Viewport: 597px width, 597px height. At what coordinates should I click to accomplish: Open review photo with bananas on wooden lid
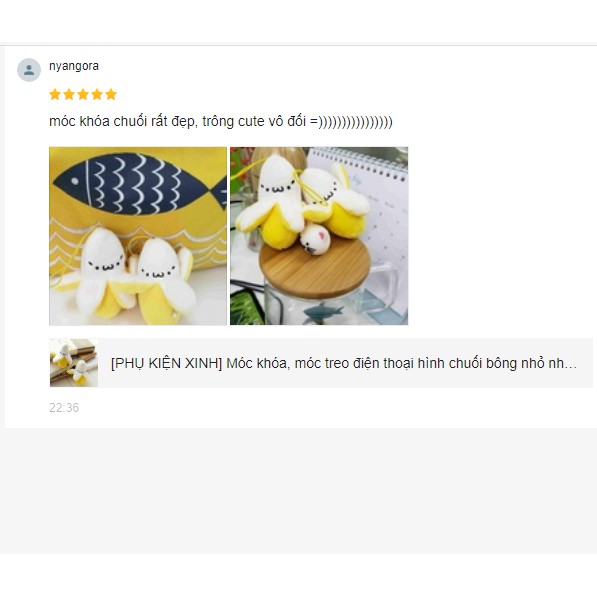[319, 236]
